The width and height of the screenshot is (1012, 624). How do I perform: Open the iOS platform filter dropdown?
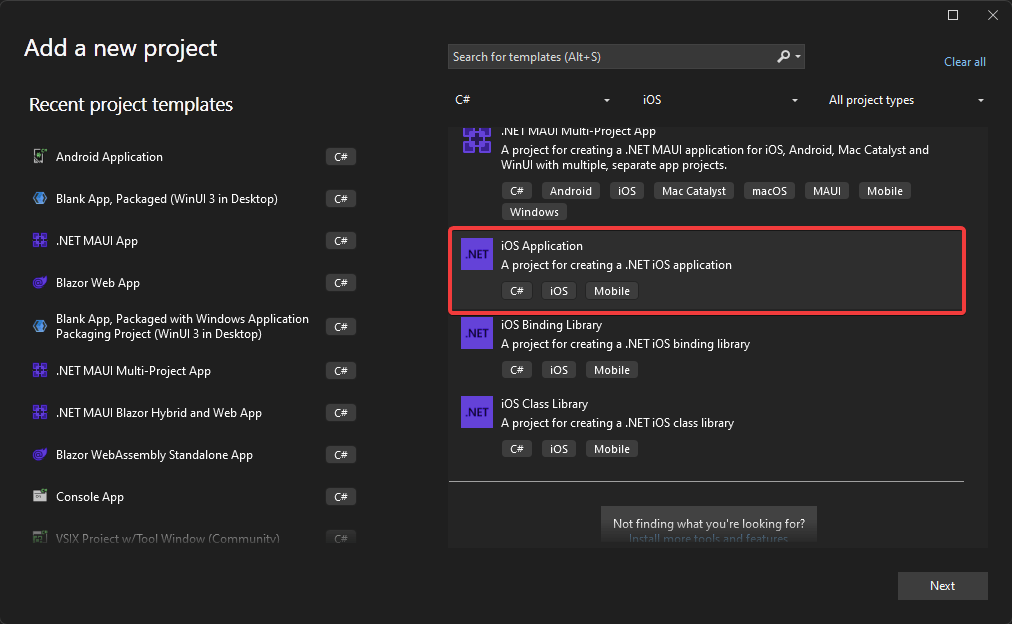tap(720, 100)
